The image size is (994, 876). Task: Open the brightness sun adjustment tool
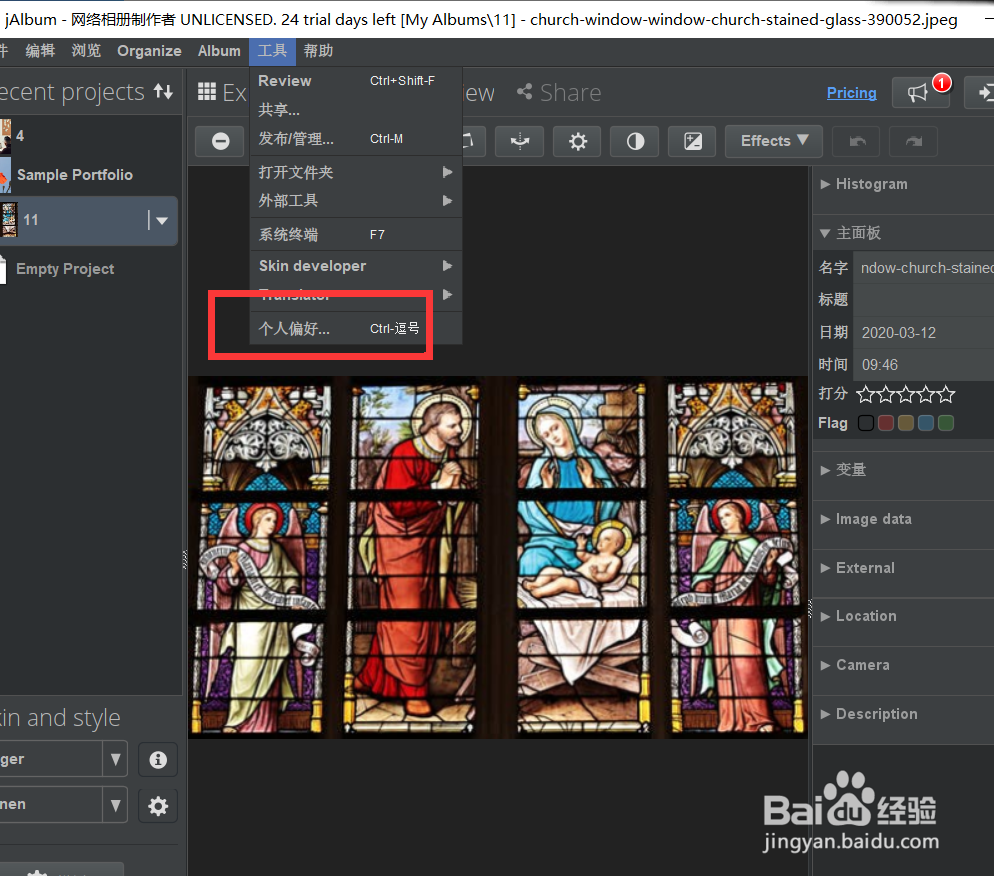[x=577, y=141]
